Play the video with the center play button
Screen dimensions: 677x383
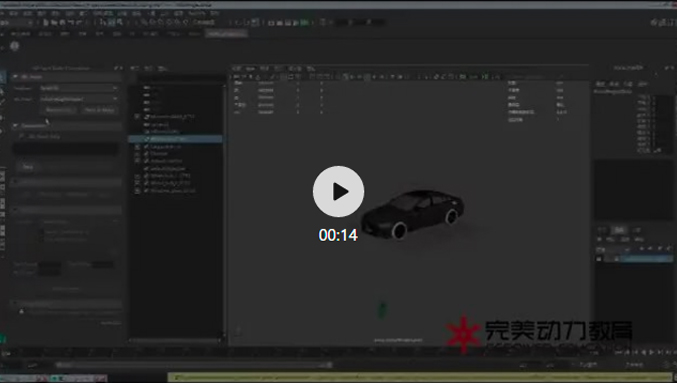tap(338, 191)
